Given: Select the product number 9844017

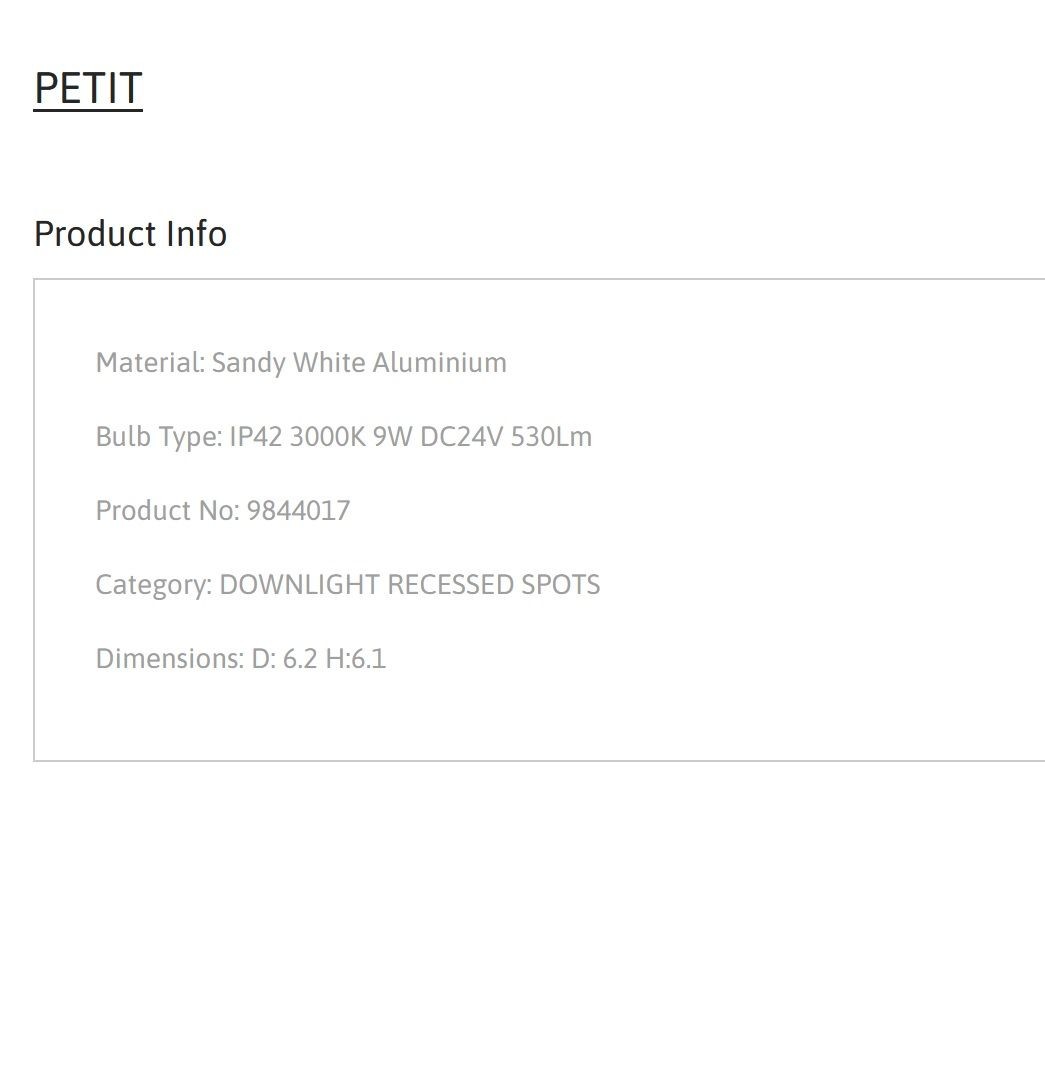Looking at the screenshot, I should (299, 511).
